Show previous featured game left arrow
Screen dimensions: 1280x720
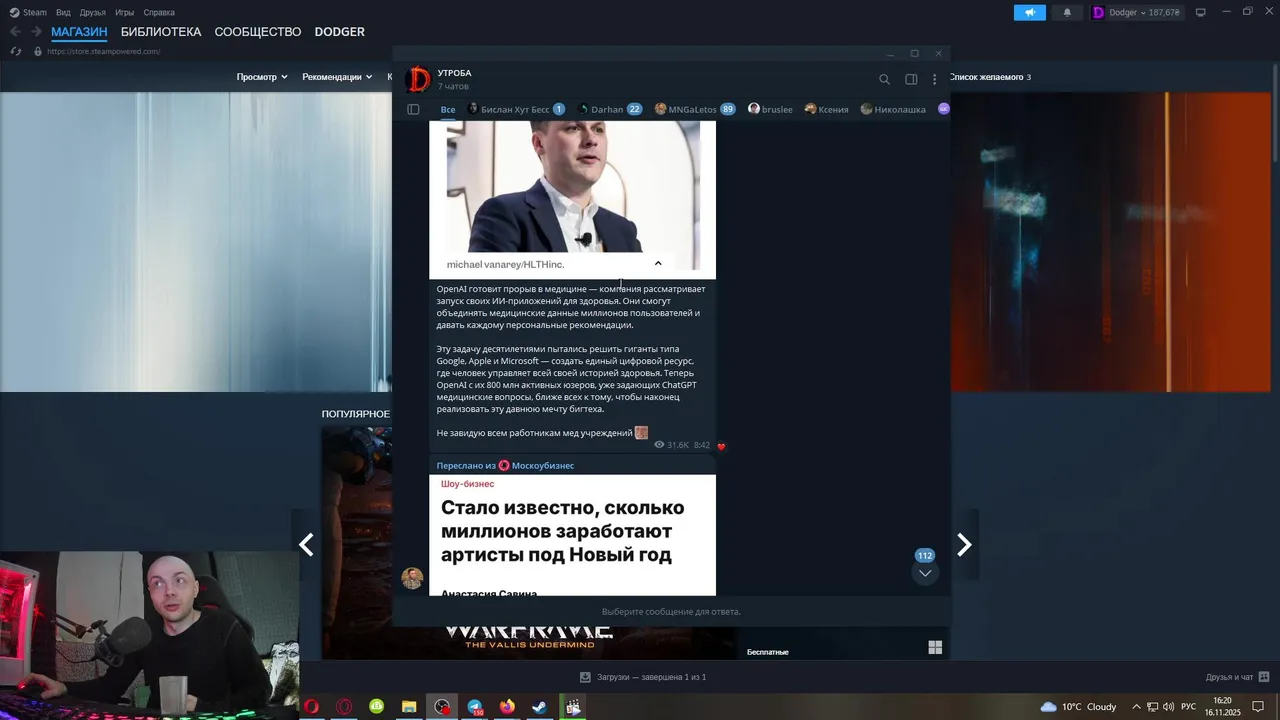pyautogui.click(x=307, y=544)
